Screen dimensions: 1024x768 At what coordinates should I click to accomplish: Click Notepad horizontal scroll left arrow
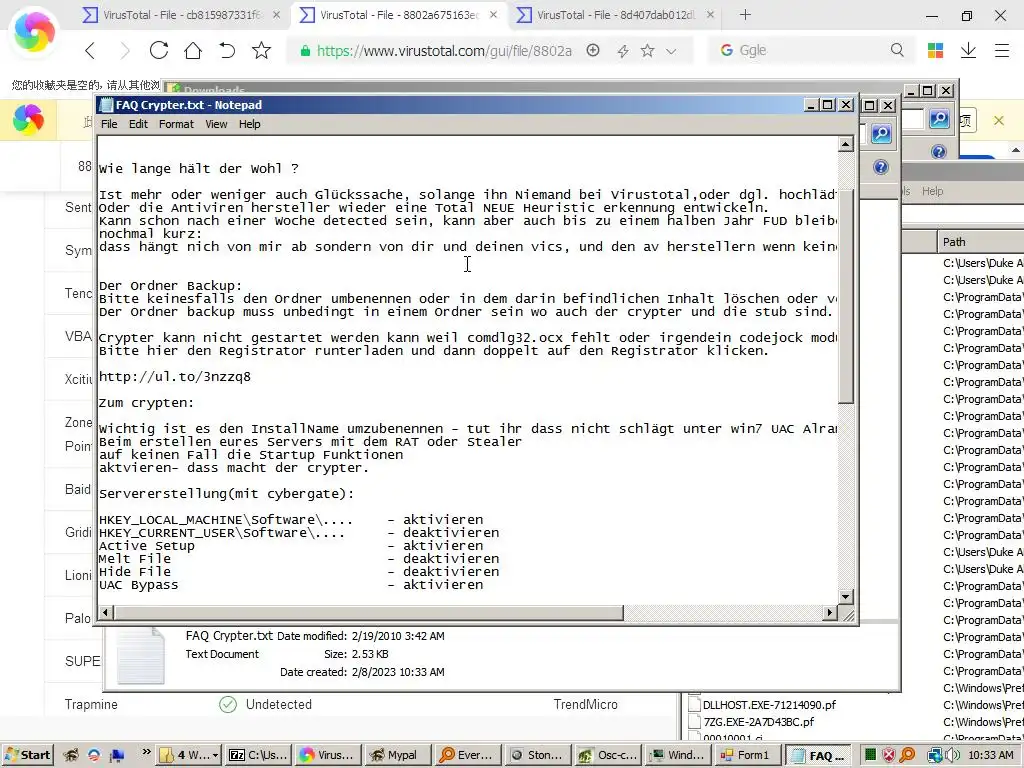point(106,613)
